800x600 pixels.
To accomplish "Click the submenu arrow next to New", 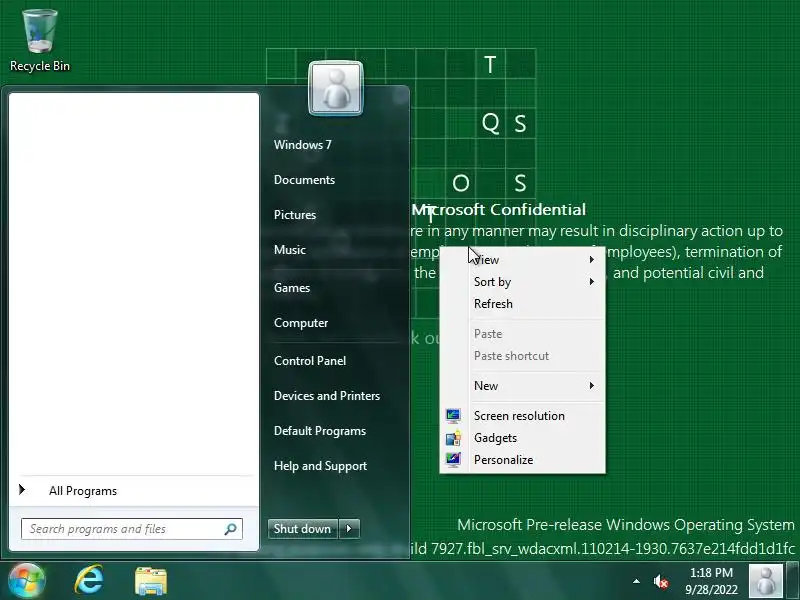I will point(592,386).
